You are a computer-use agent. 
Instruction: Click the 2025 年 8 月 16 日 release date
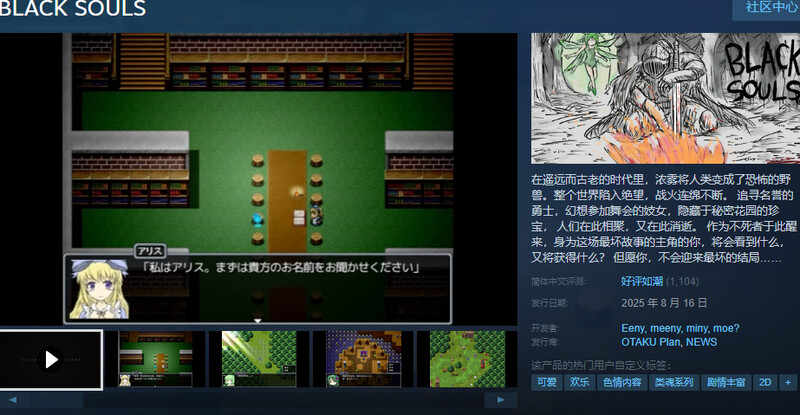664,303
